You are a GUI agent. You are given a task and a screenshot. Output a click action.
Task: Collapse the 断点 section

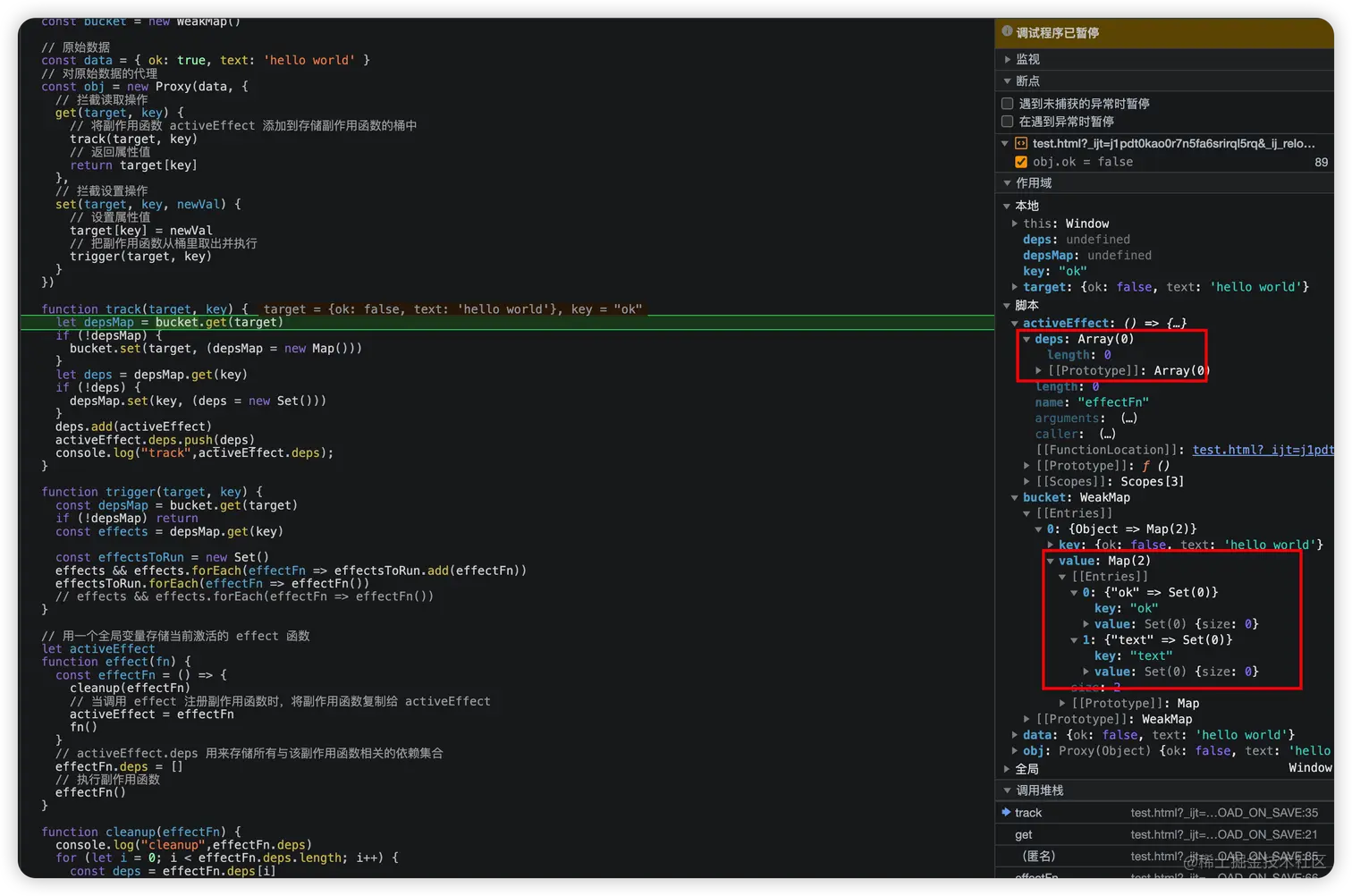point(1008,80)
